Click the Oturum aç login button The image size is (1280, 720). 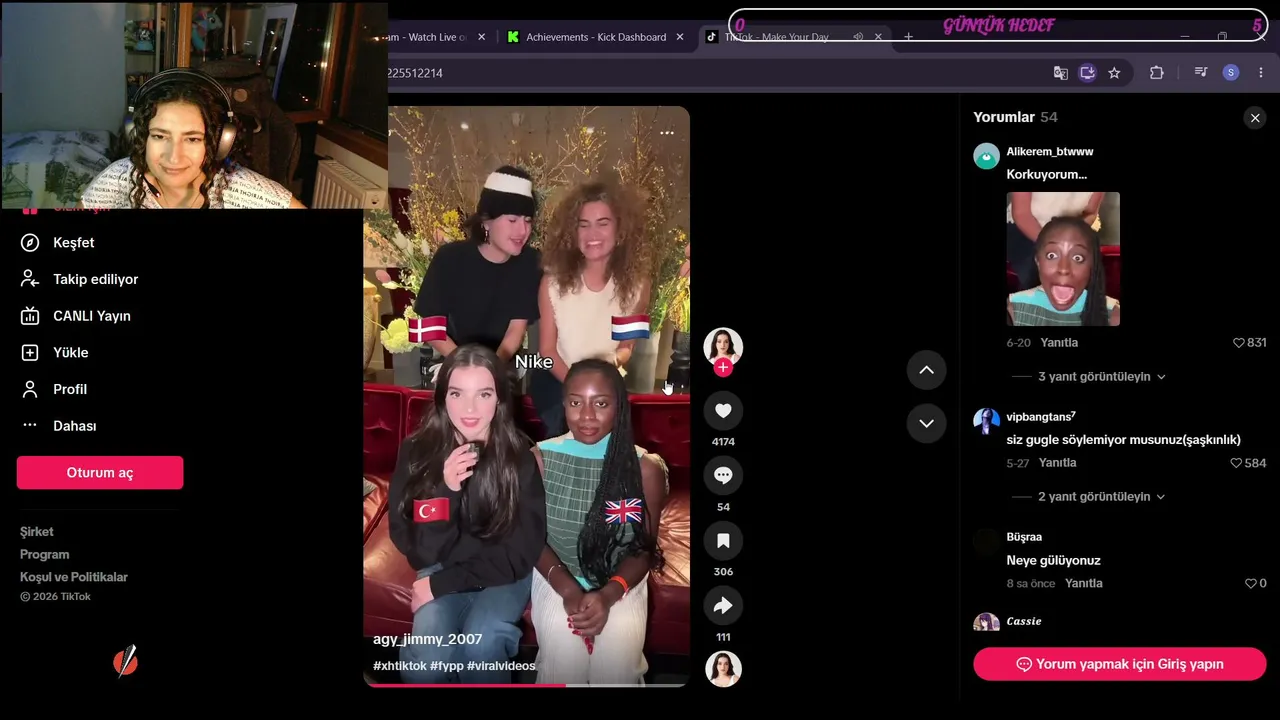pos(100,473)
